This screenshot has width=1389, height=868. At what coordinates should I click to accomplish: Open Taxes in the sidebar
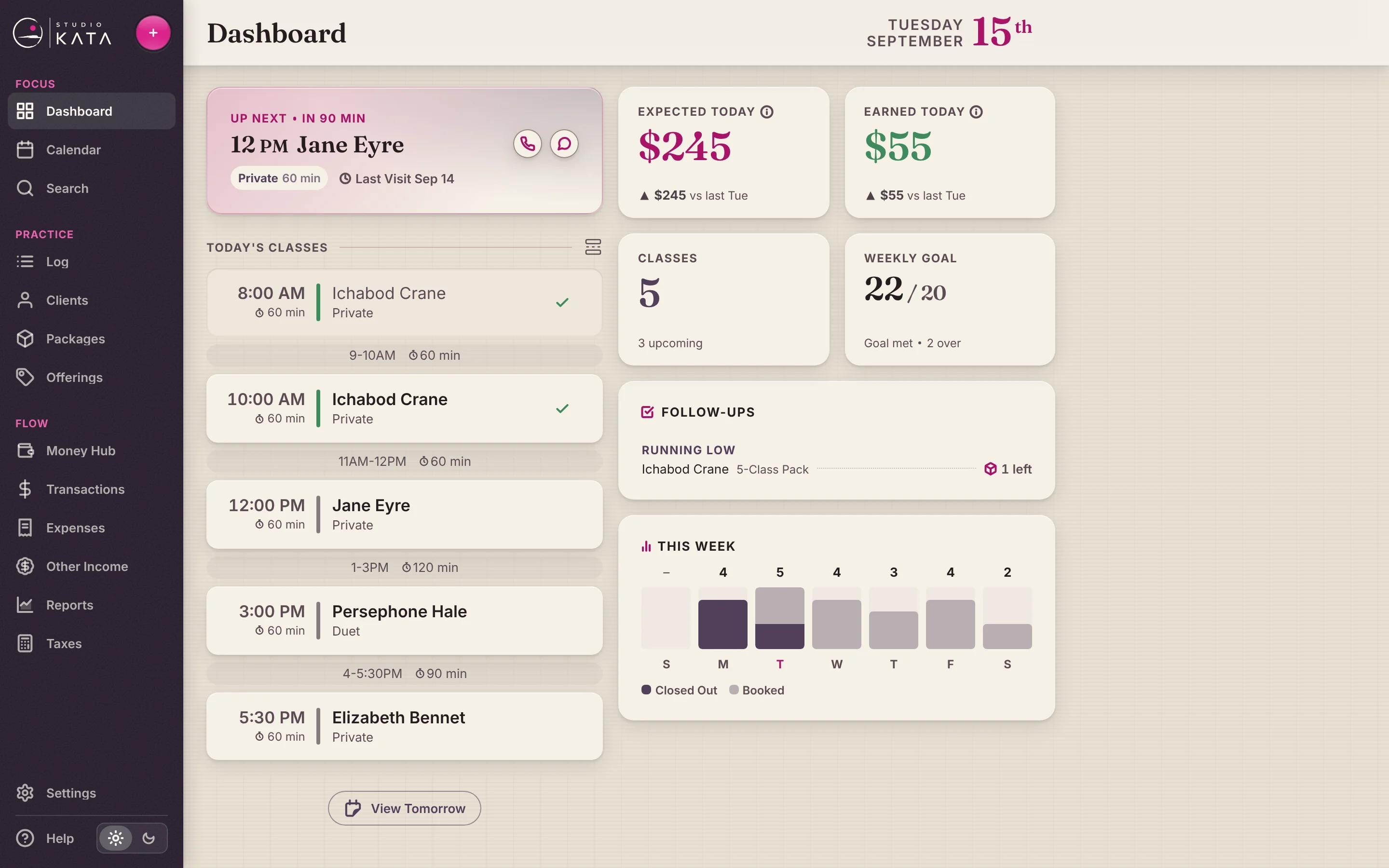coord(91,644)
